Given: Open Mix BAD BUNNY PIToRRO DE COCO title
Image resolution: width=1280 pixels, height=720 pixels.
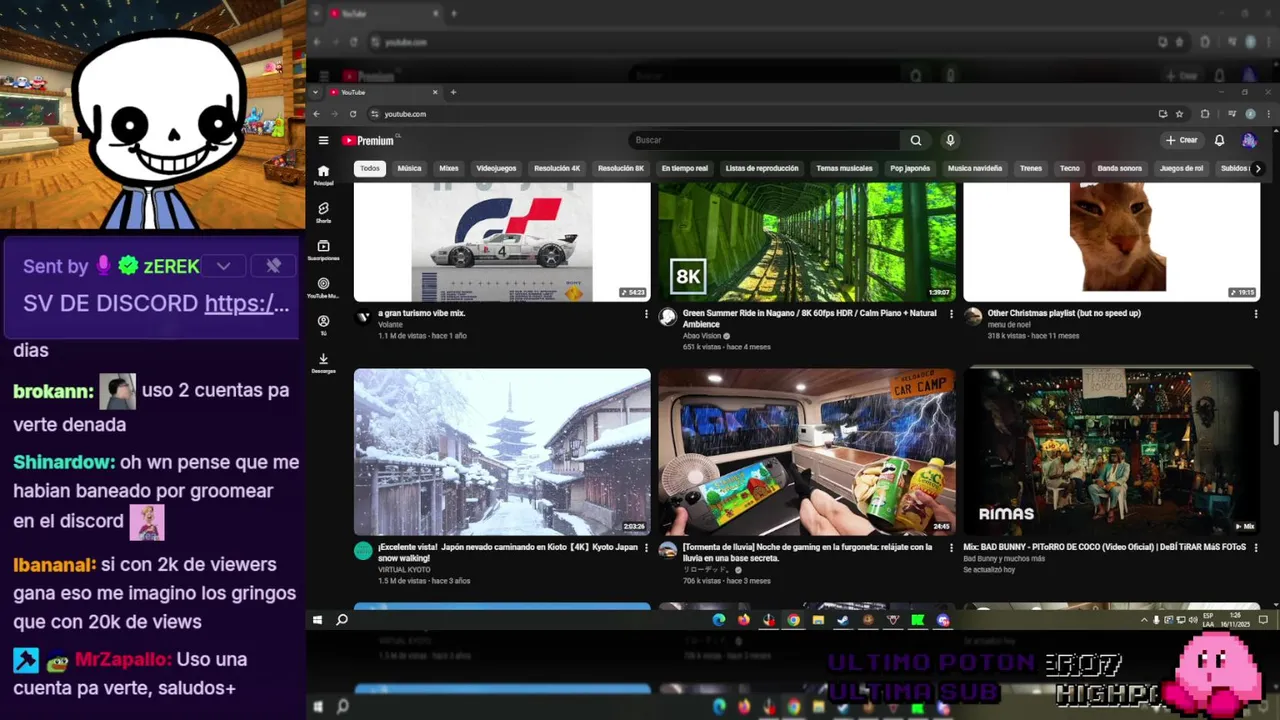Looking at the screenshot, I should [1105, 547].
